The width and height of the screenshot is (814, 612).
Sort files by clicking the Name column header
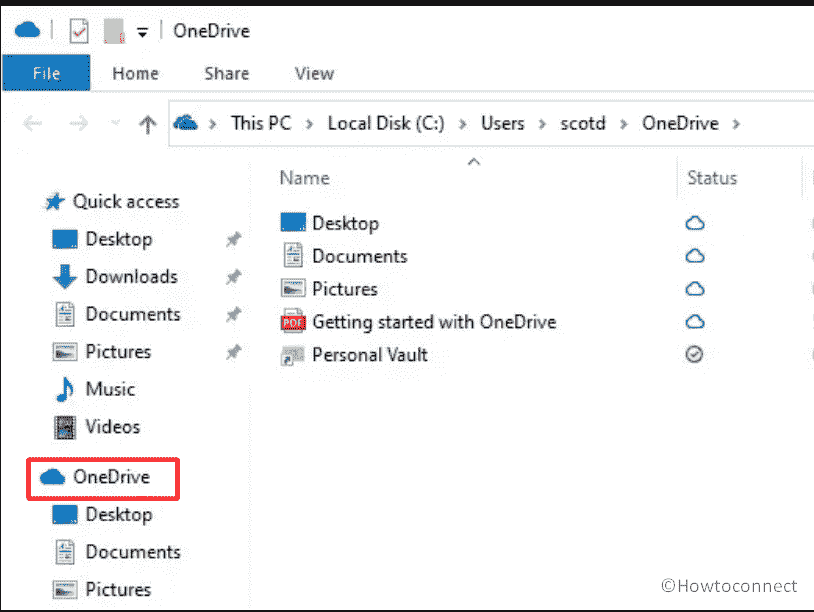click(304, 177)
